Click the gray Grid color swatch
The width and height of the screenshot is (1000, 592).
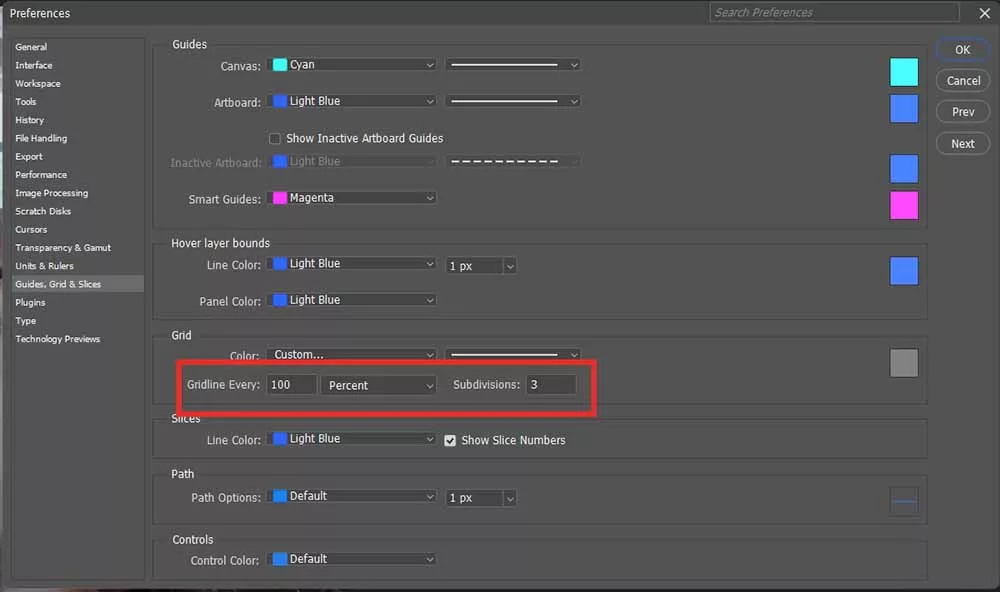[x=903, y=363]
